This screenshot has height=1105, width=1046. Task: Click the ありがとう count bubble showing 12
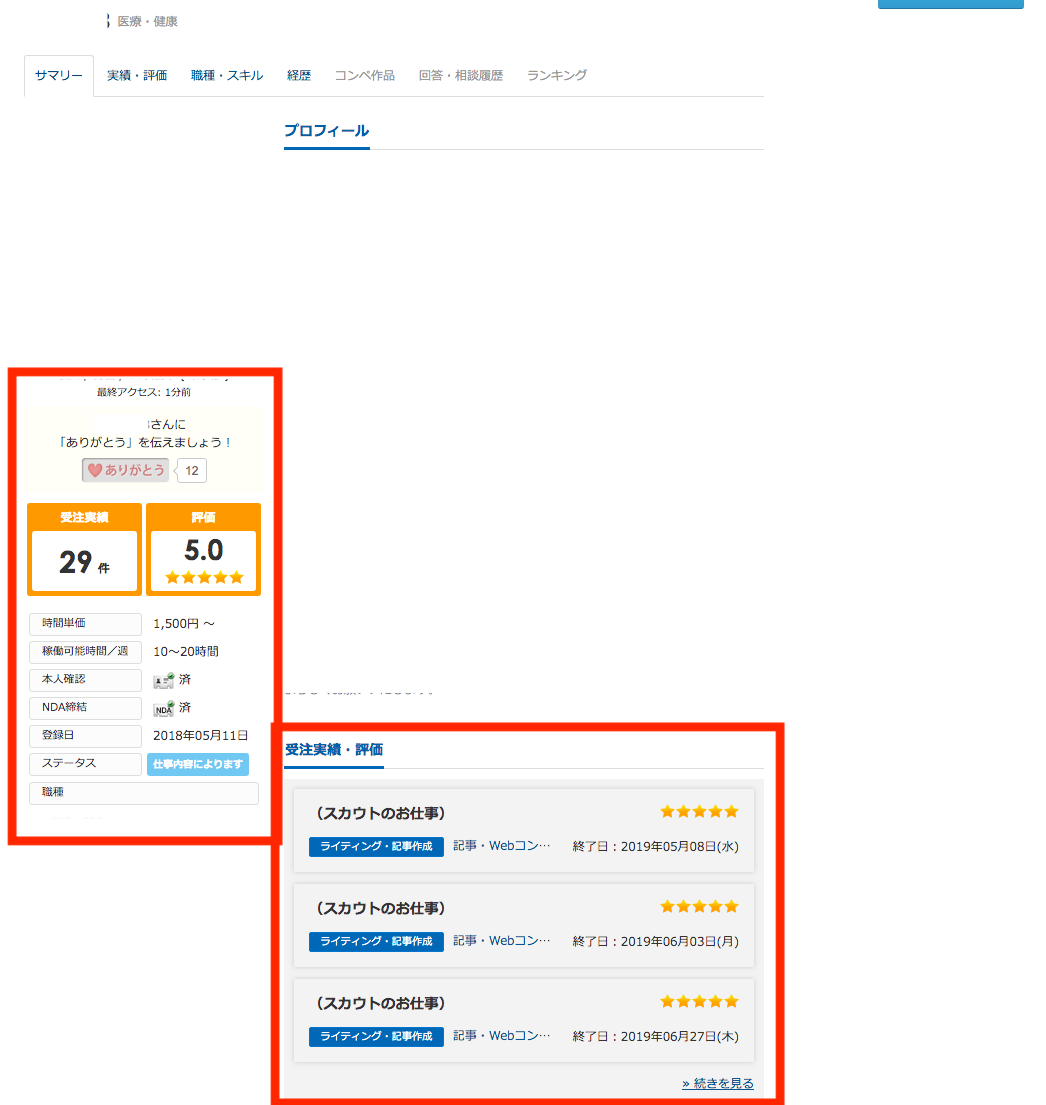click(192, 471)
